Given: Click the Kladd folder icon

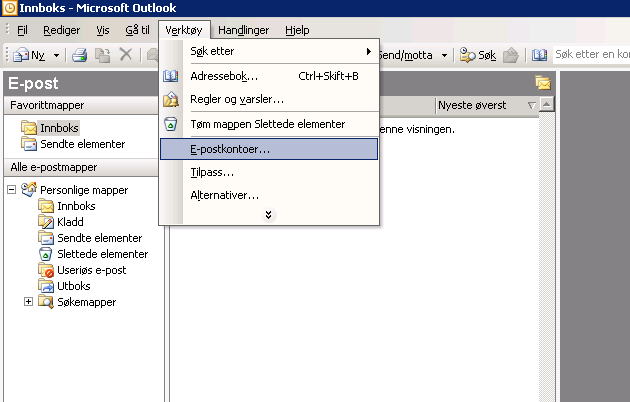Looking at the screenshot, I should pyautogui.click(x=46, y=222).
